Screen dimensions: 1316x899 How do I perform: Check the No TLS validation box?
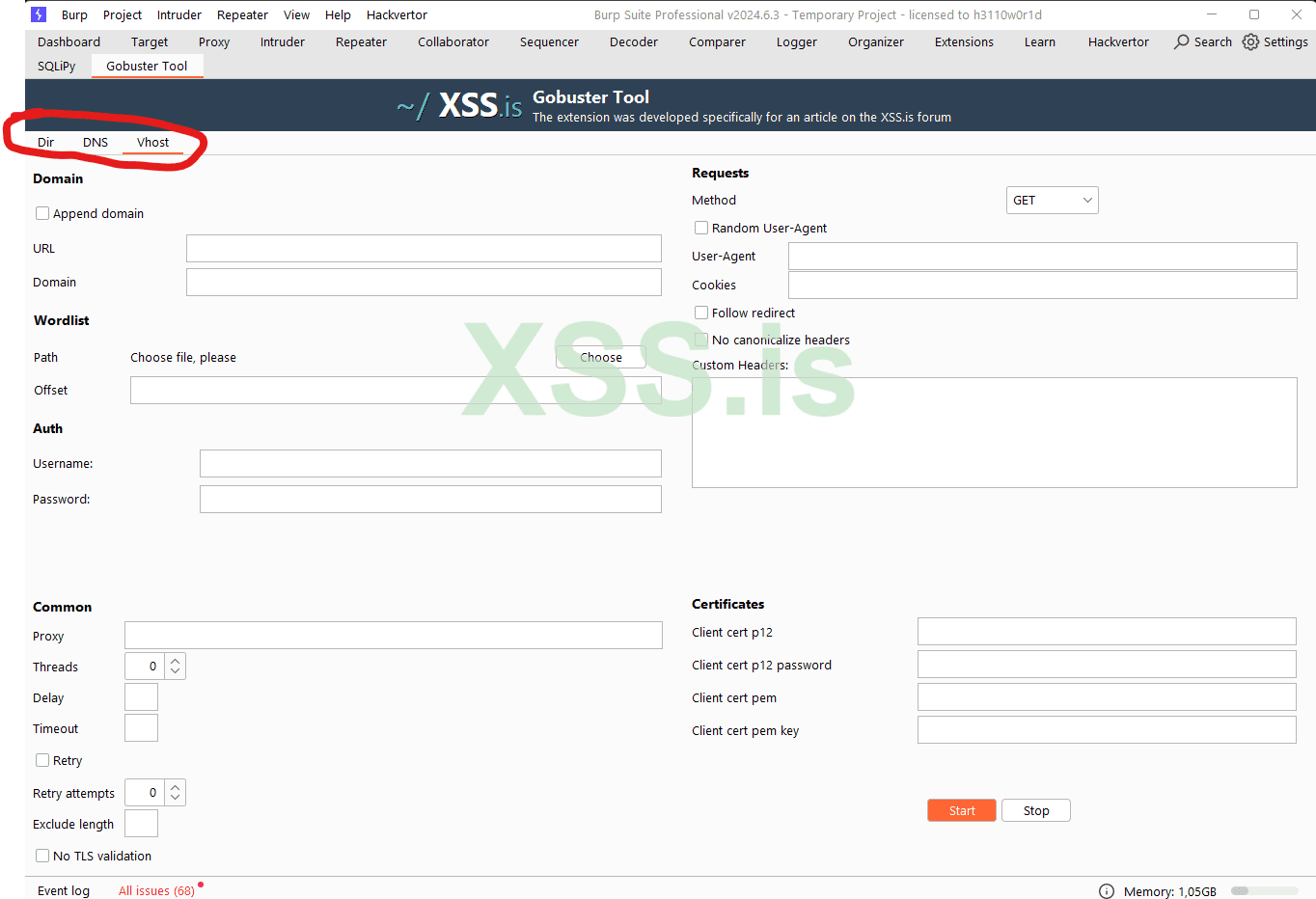click(42, 856)
